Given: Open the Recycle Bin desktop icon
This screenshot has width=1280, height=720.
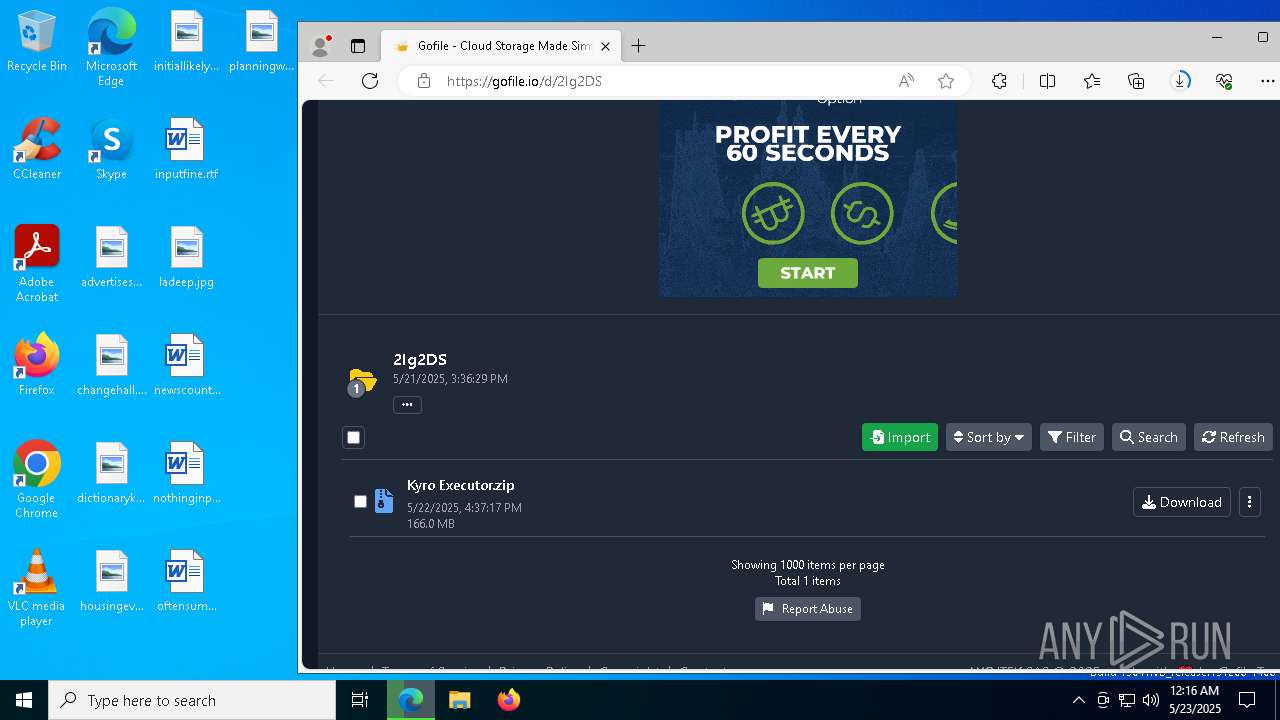Looking at the screenshot, I should click(x=37, y=41).
